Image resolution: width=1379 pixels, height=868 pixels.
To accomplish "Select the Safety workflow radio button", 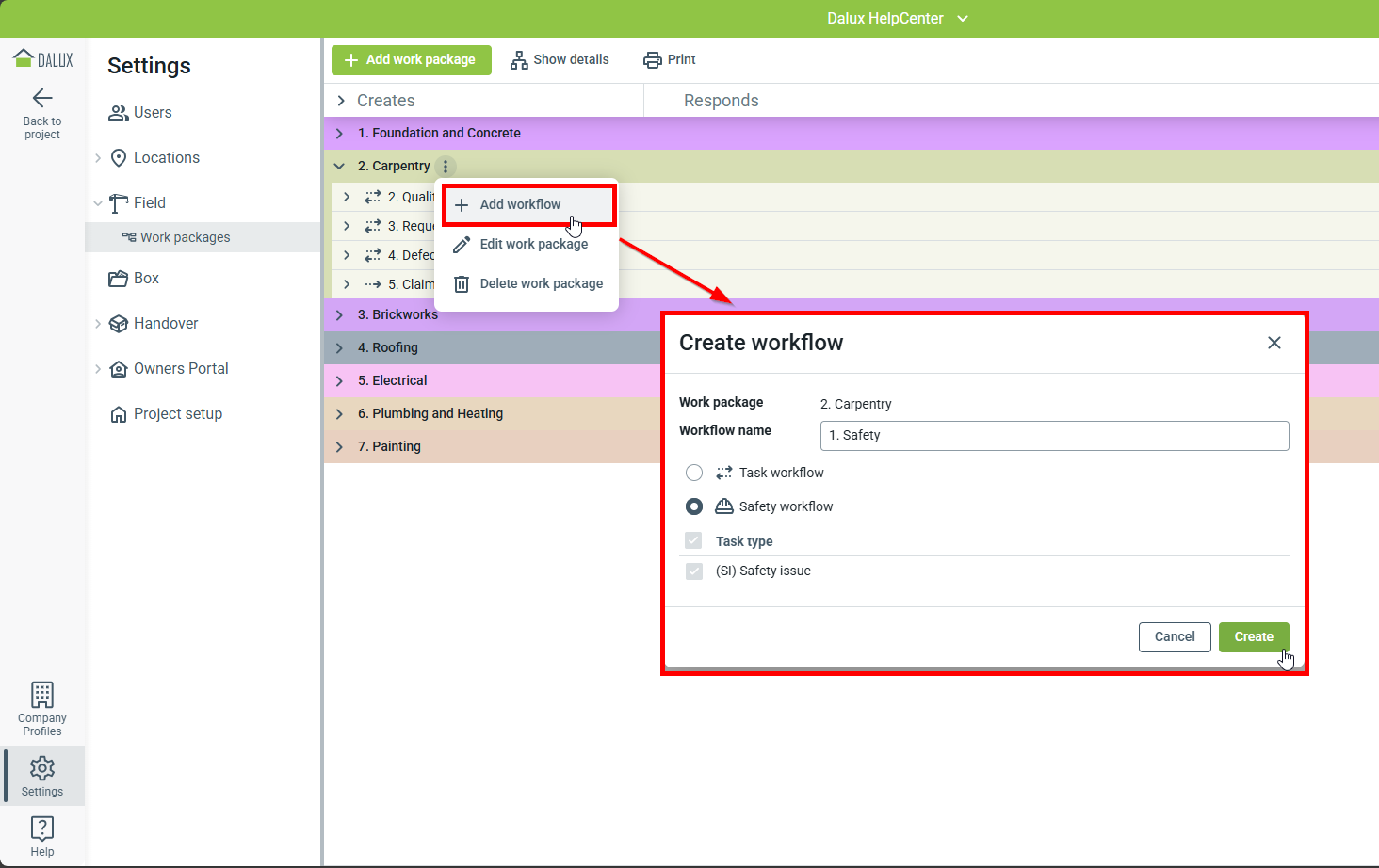I will pyautogui.click(x=694, y=506).
